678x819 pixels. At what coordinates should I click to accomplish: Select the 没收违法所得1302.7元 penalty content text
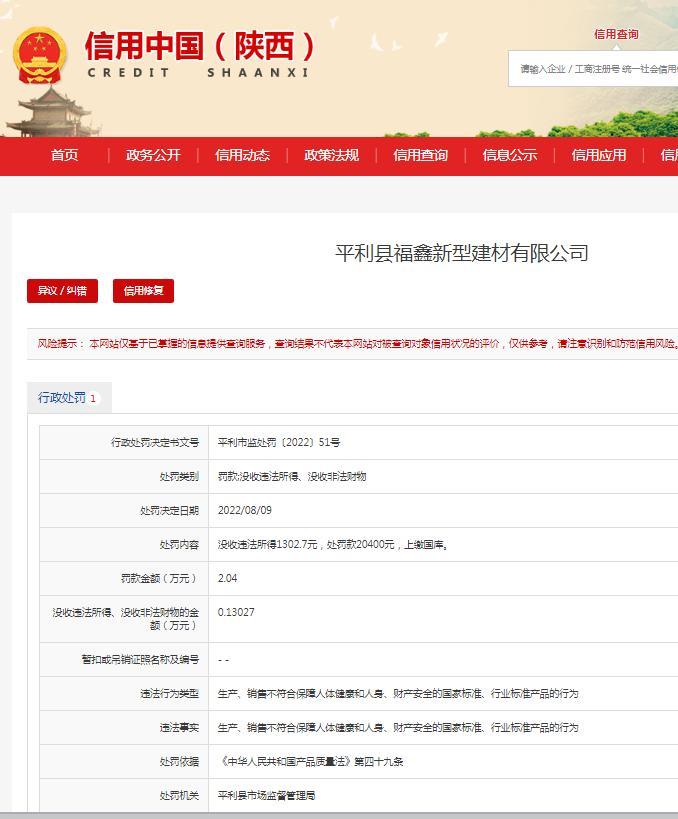click(333, 544)
